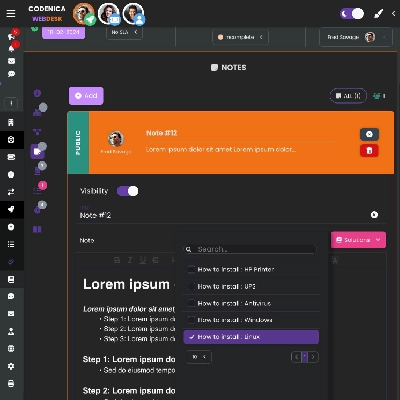
Task: Open the No SLA dropdown
Action: click(x=124, y=32)
